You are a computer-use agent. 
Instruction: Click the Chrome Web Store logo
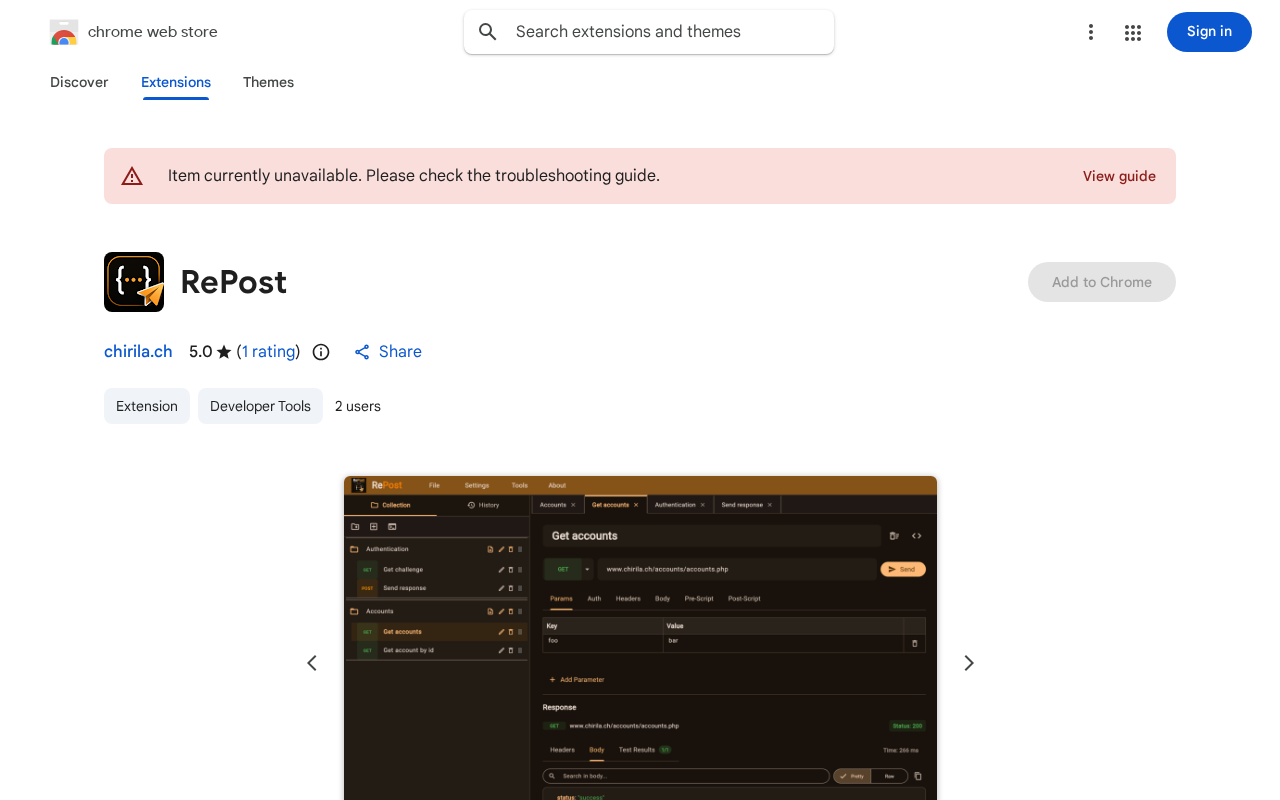(x=64, y=32)
